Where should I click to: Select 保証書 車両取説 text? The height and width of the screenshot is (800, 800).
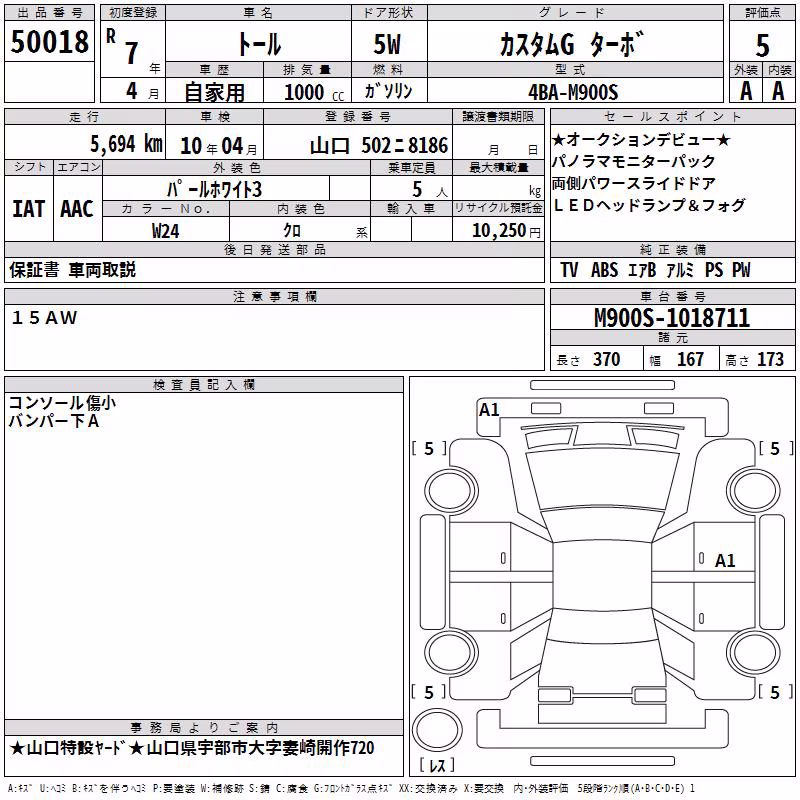coord(72,270)
